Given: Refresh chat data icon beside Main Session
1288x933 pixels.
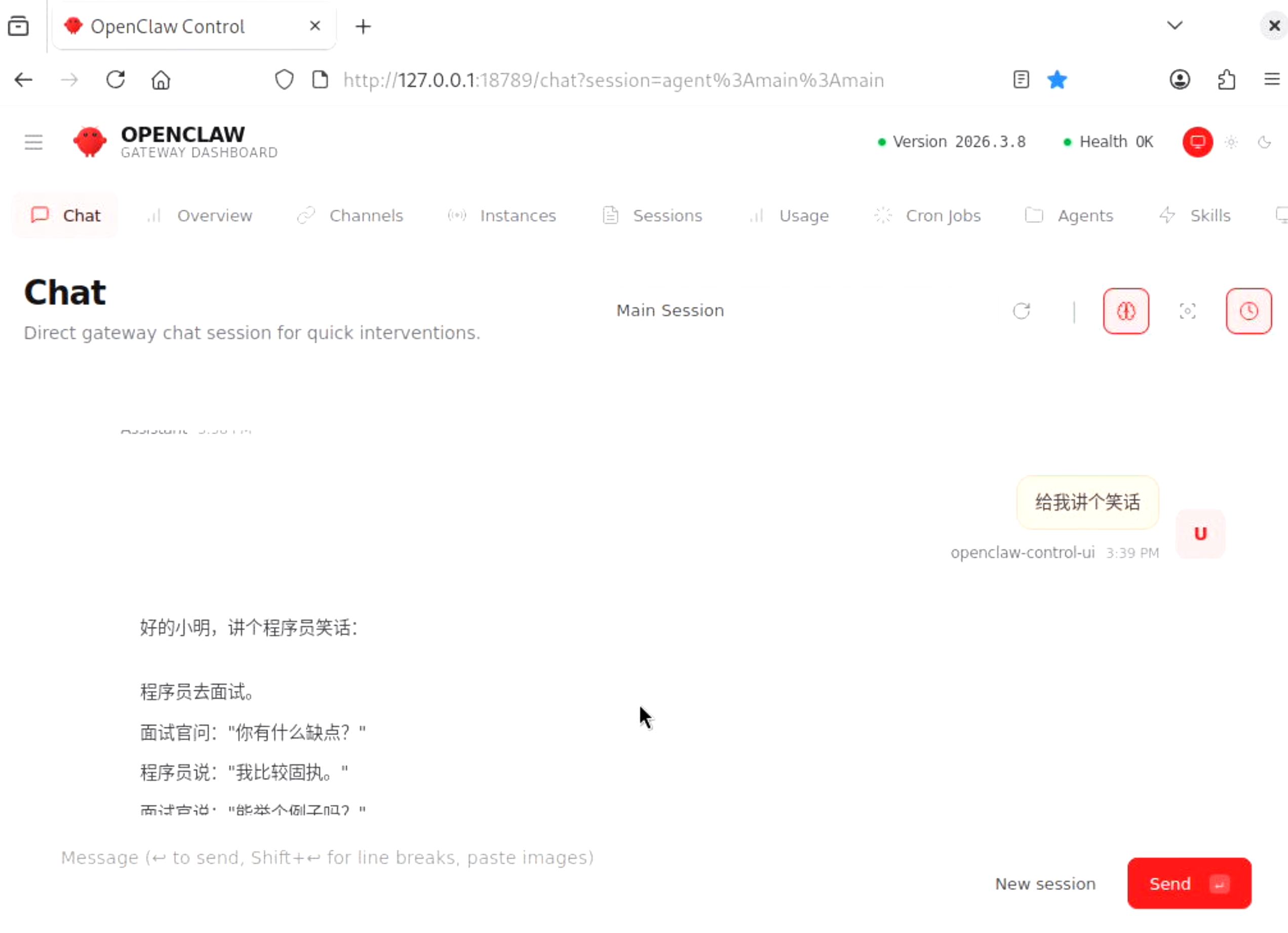Looking at the screenshot, I should tap(1021, 311).
